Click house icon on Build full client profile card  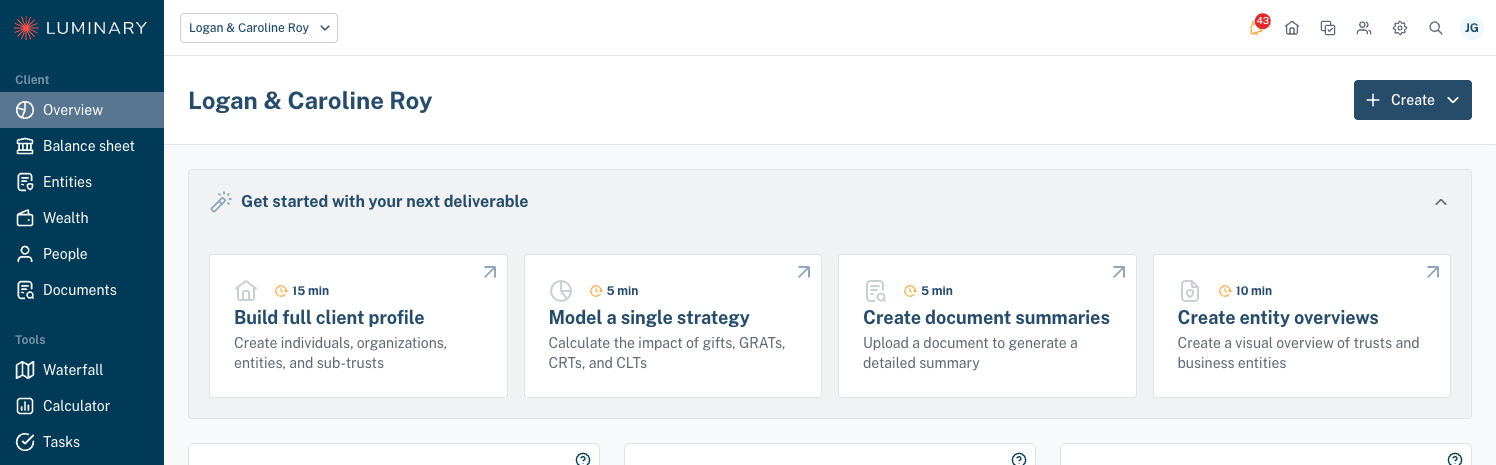pyautogui.click(x=246, y=291)
